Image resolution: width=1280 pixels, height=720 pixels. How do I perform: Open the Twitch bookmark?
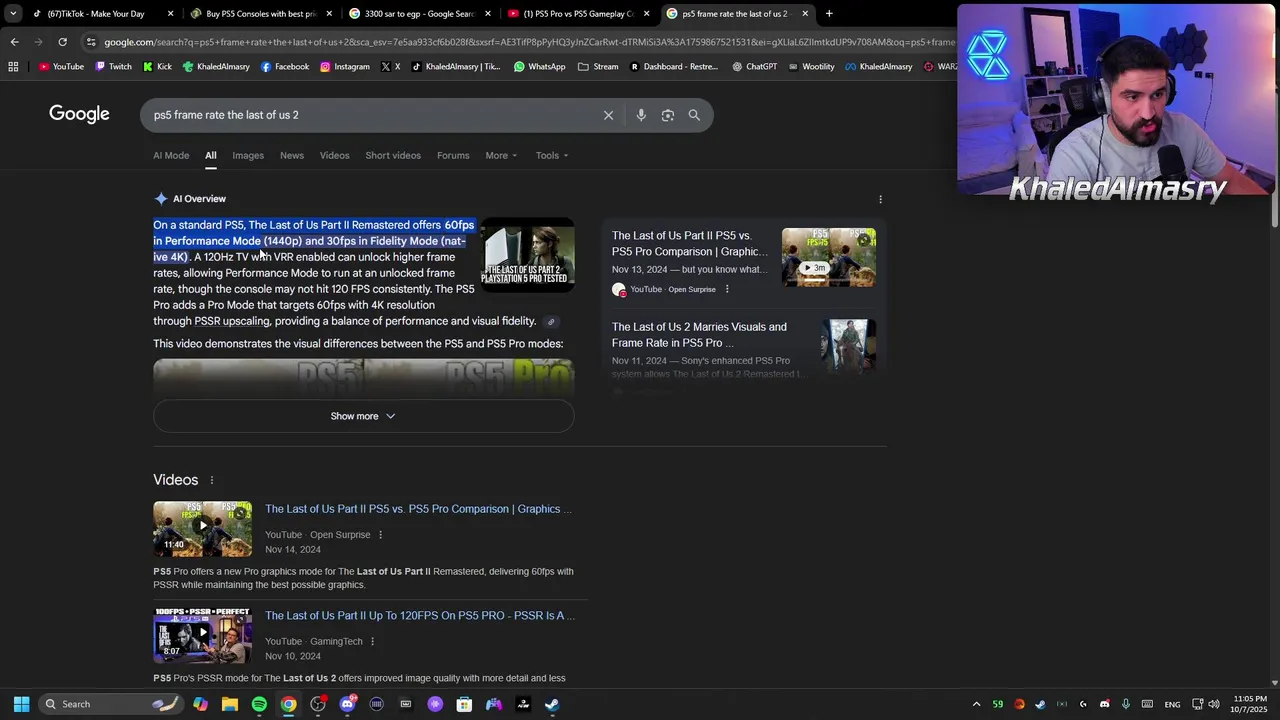(x=113, y=67)
